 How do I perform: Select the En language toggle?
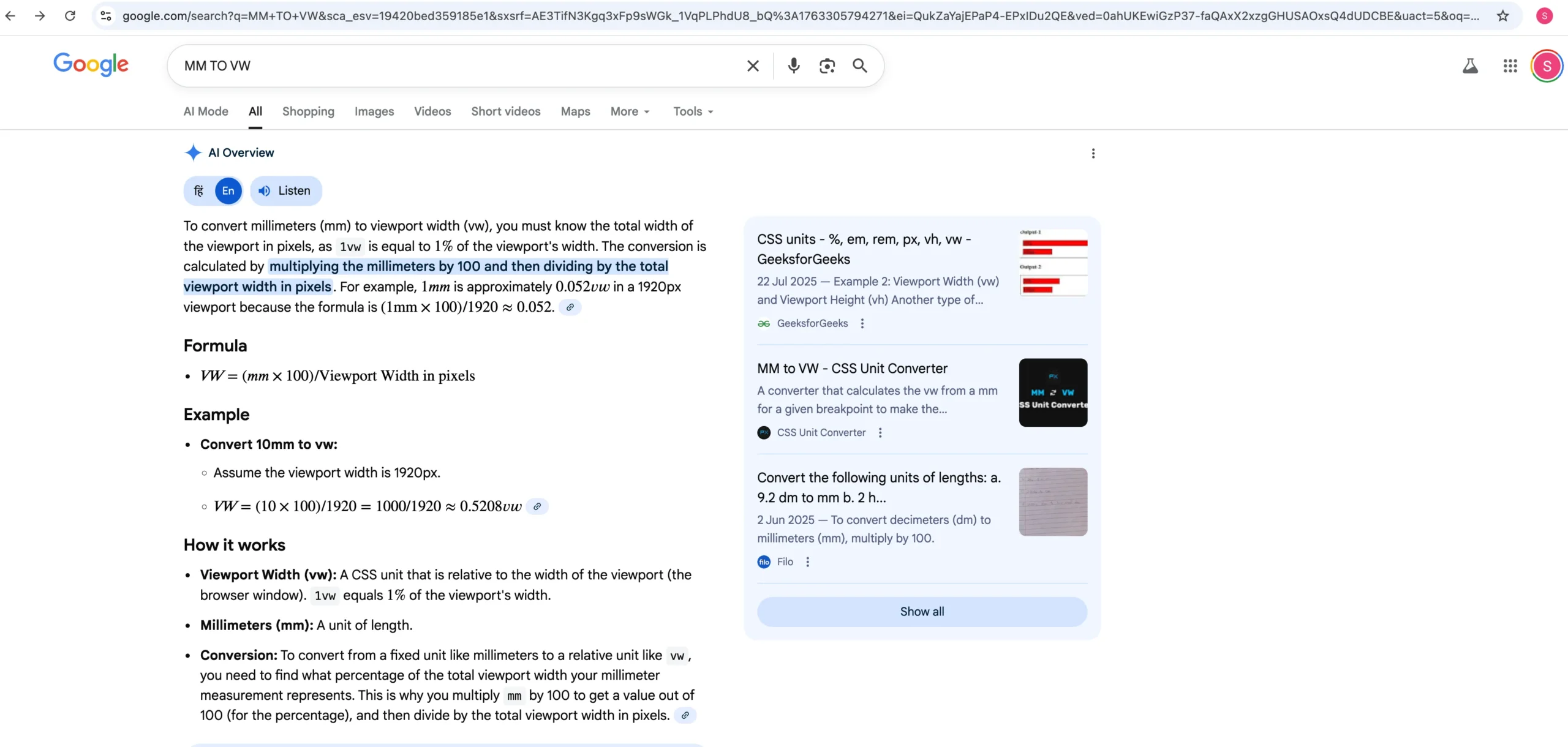228,191
